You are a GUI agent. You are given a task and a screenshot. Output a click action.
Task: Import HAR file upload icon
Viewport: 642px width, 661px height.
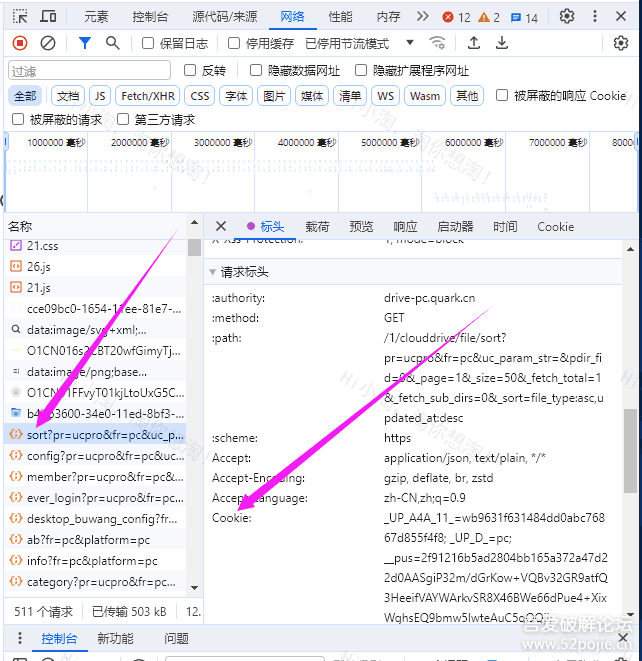point(474,43)
